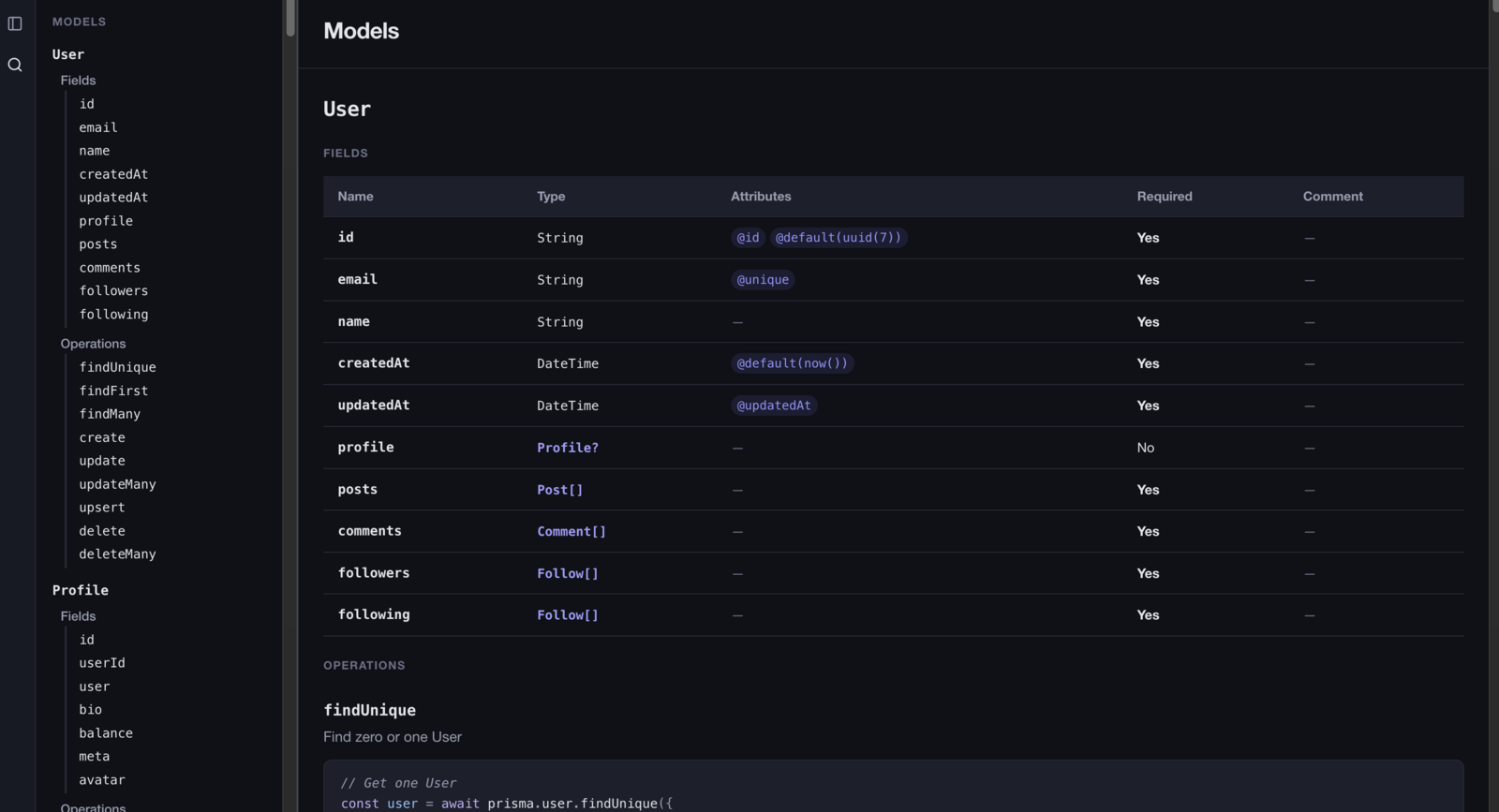Go to deleteMany operation in sidebar
1499x812 pixels.
pyautogui.click(x=118, y=554)
